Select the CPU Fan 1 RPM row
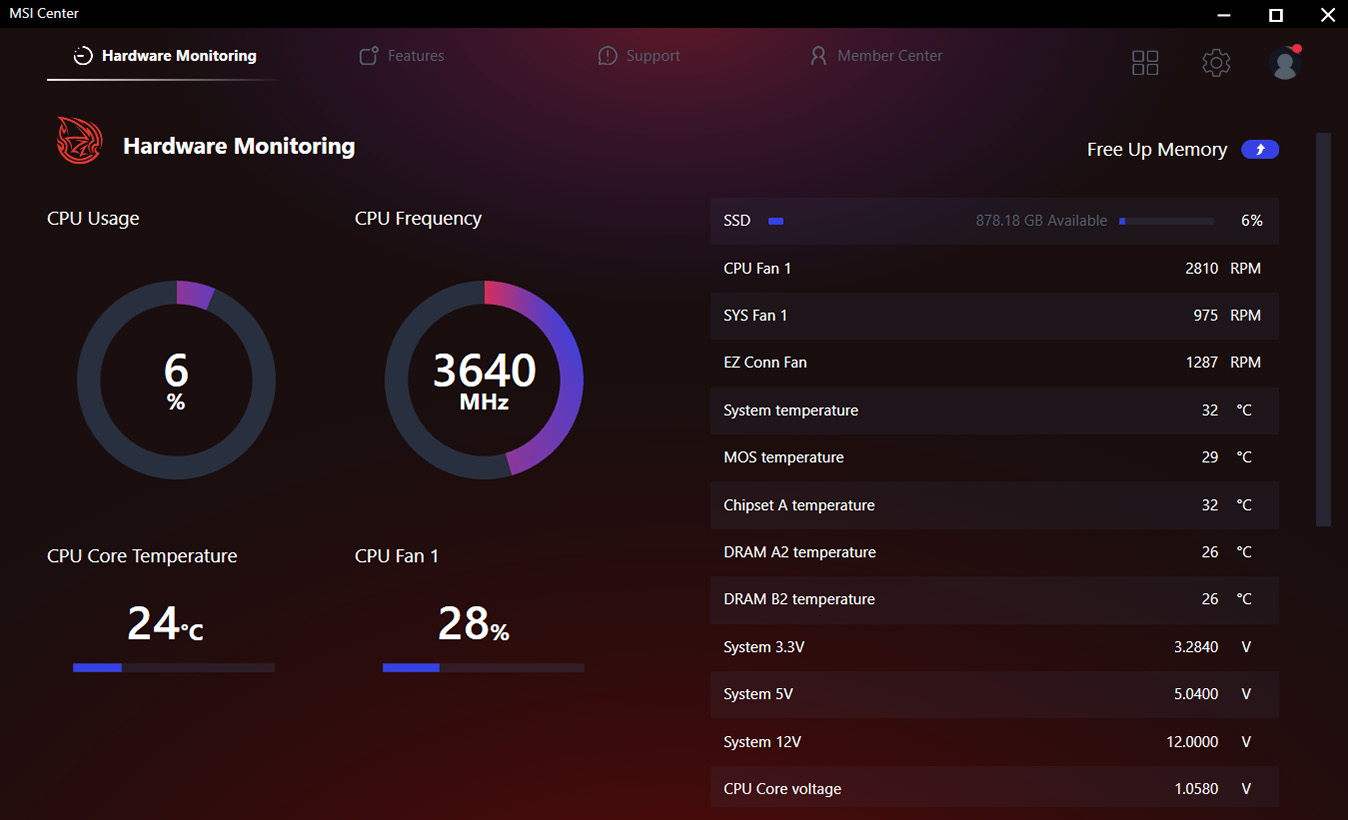The width and height of the screenshot is (1348, 820). [994, 268]
